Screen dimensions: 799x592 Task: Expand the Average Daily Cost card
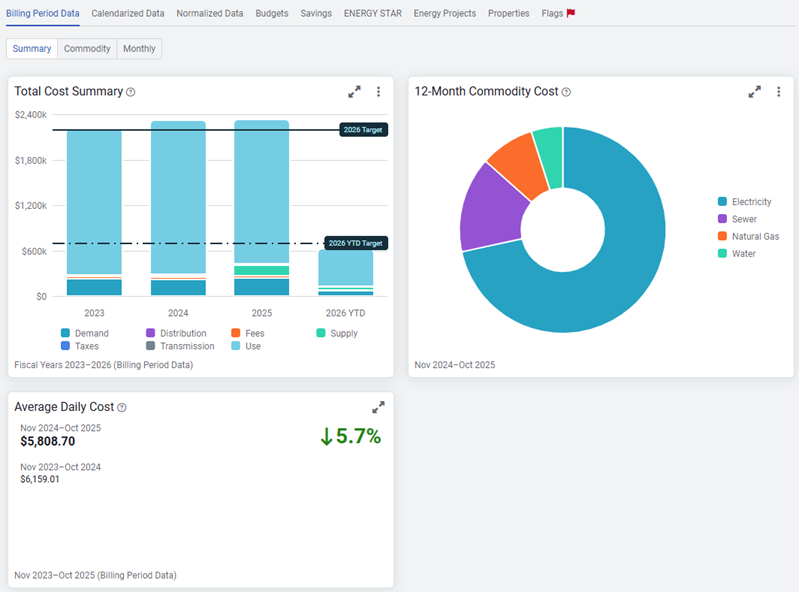coord(378,407)
